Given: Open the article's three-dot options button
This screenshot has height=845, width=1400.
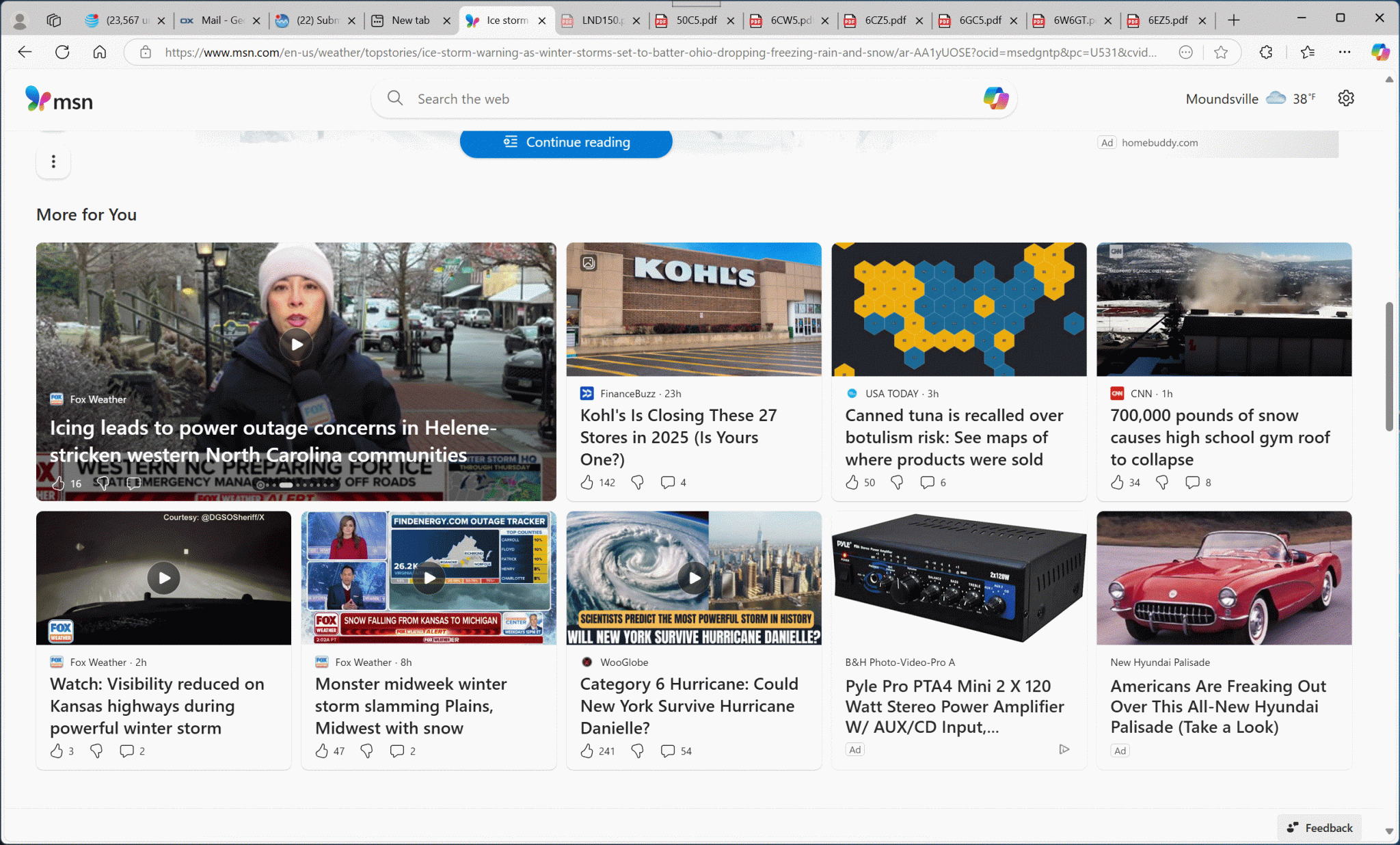Looking at the screenshot, I should tap(53, 161).
